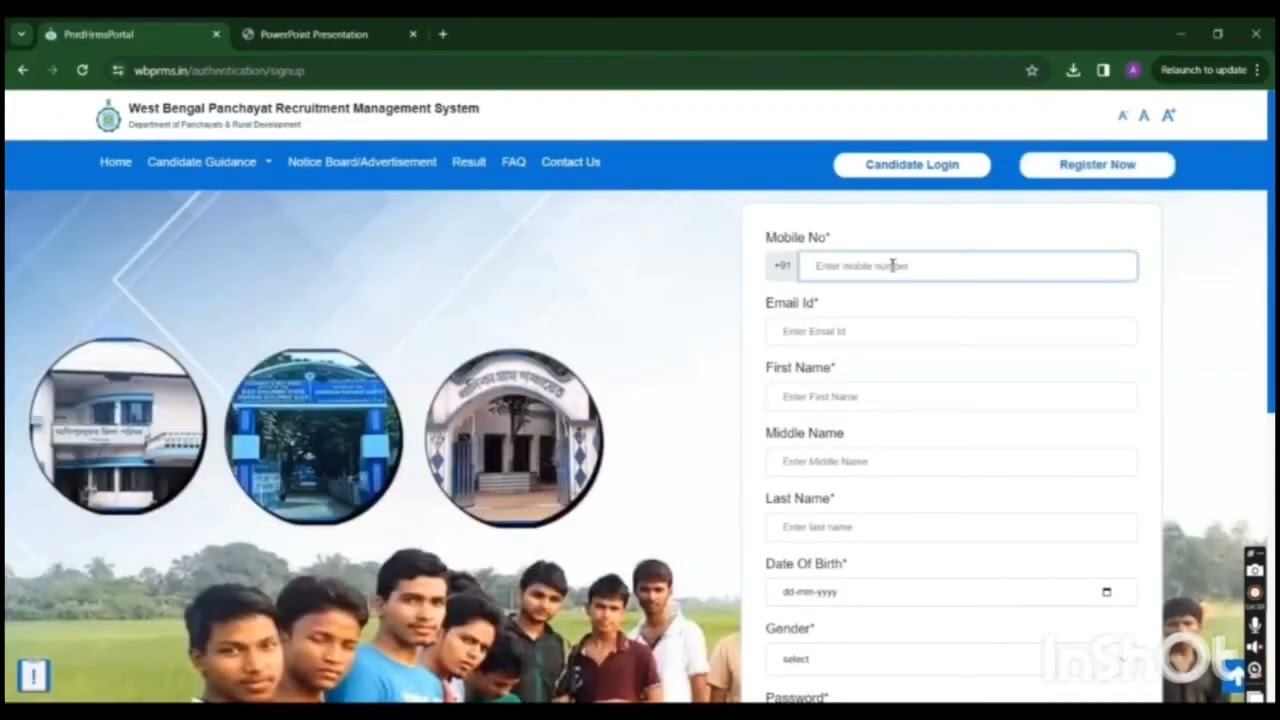Click the blue gate photo thumbnail

pyautogui.click(x=314, y=437)
